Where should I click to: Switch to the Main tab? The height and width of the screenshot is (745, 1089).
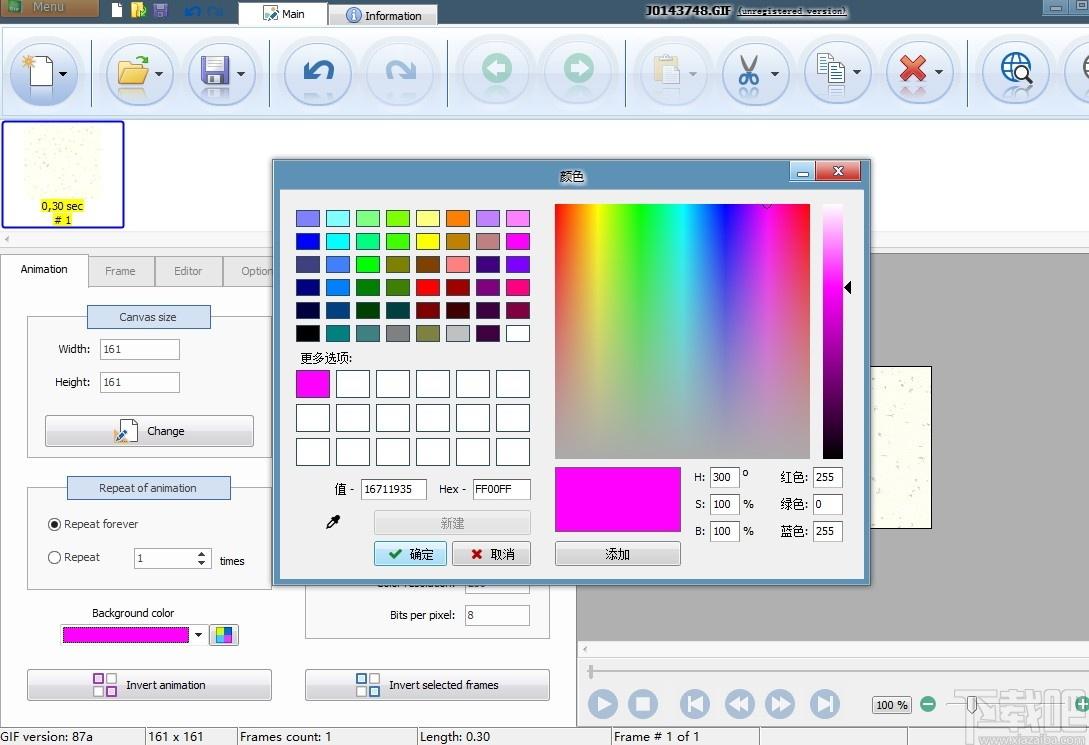[283, 14]
